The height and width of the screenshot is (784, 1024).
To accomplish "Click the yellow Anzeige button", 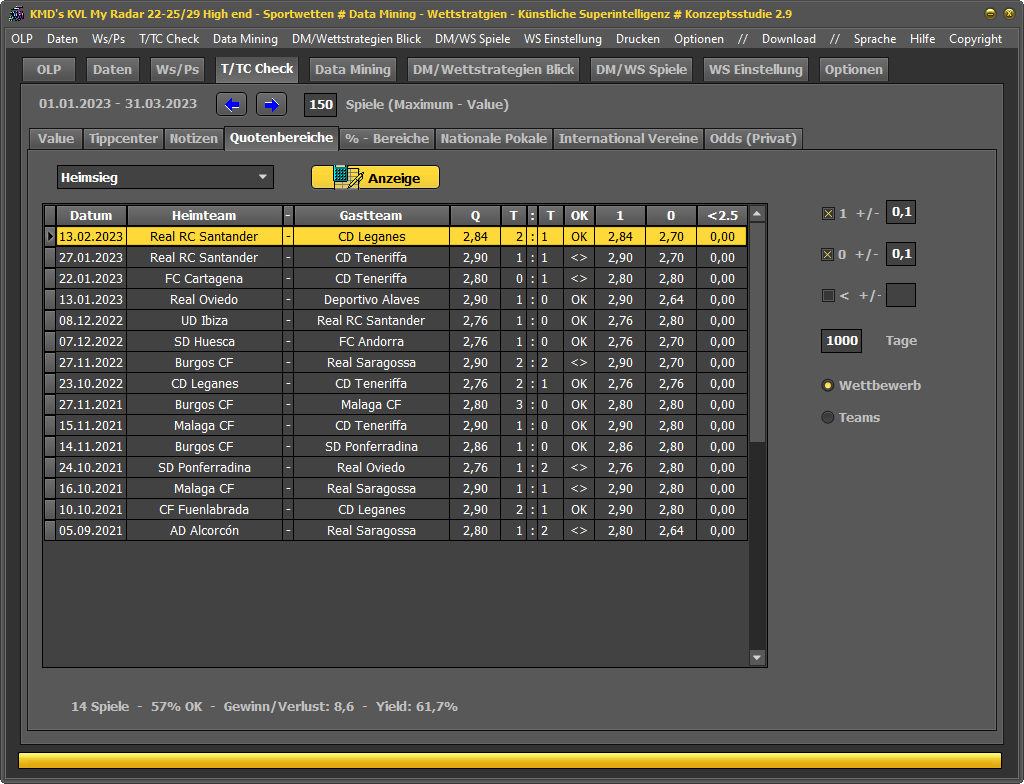I will coord(376,178).
